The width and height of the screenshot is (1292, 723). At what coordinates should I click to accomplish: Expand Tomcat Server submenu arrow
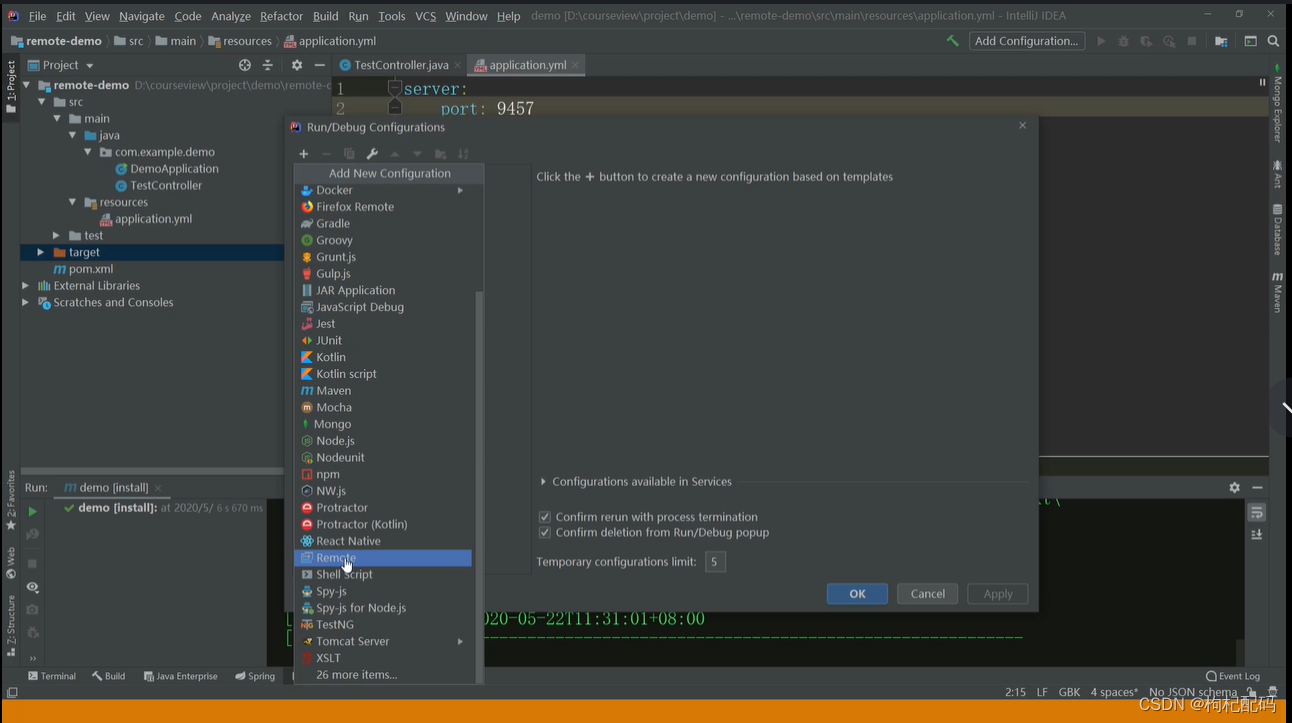pyautogui.click(x=461, y=641)
